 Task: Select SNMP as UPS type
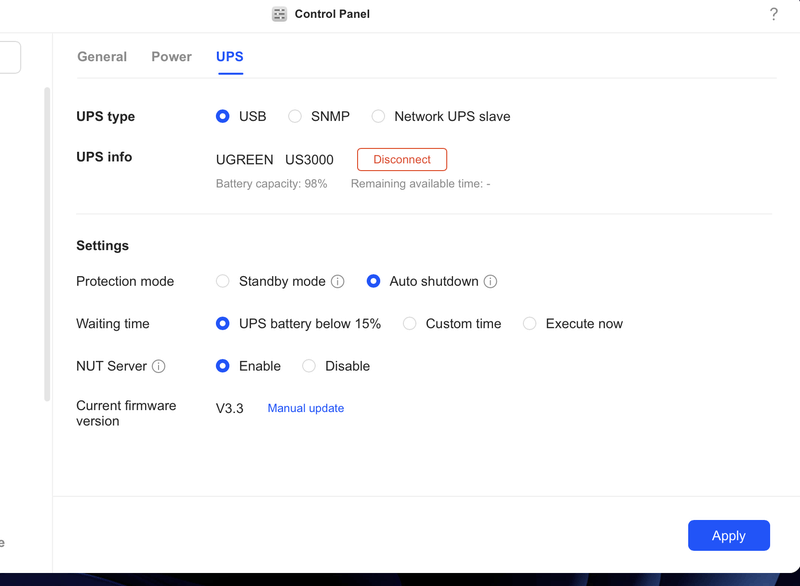295,117
